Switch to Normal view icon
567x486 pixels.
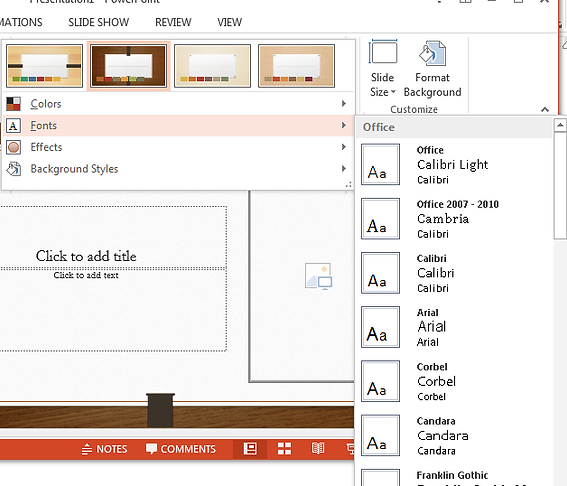(250, 449)
